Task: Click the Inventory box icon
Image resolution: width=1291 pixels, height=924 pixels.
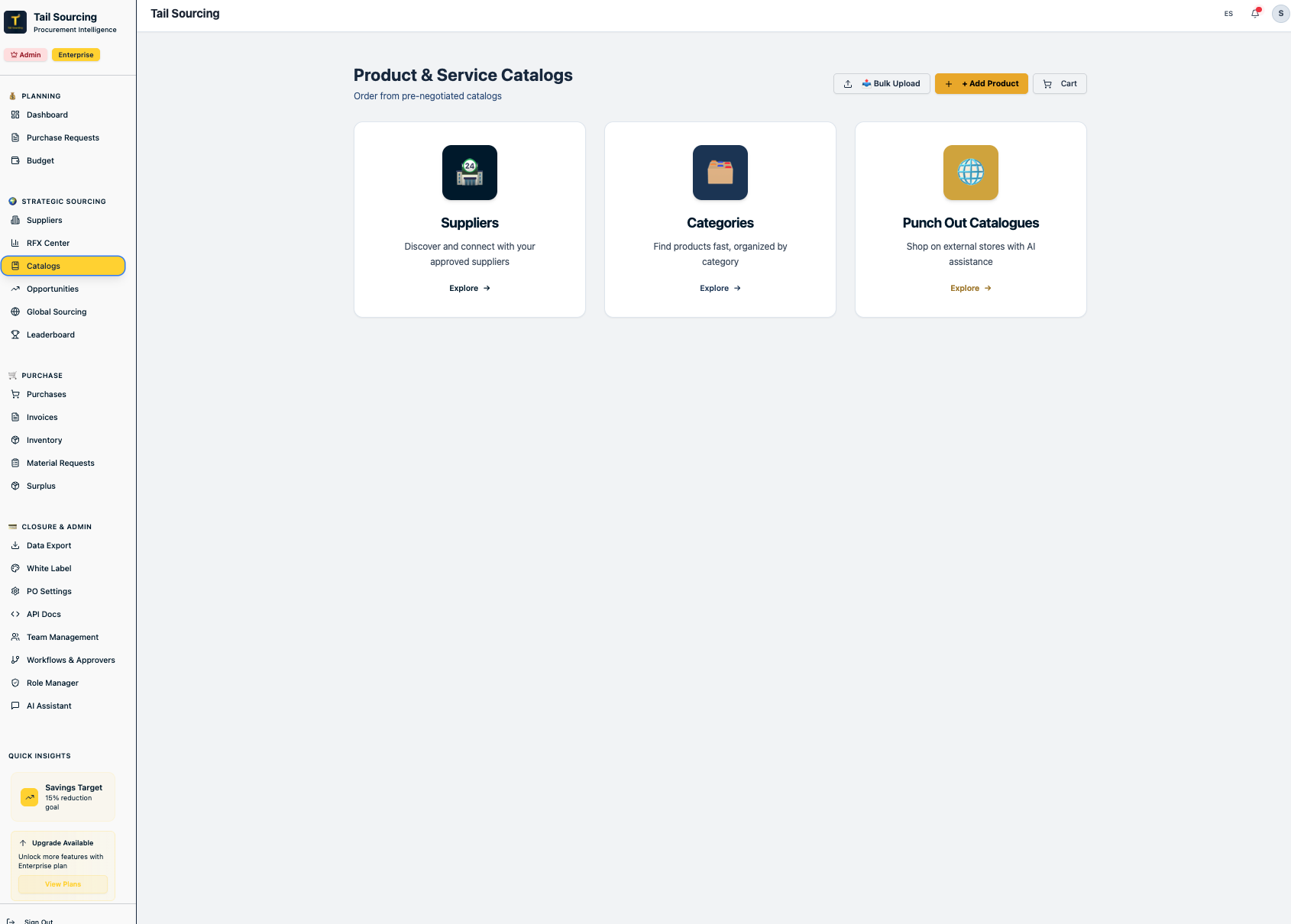Action: 15,440
